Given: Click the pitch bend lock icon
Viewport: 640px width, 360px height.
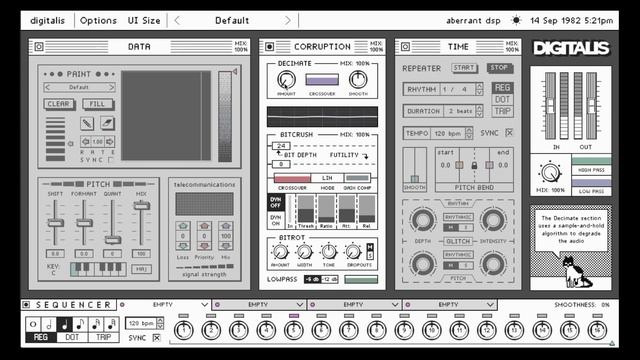Looking at the screenshot, I should click(474, 165).
